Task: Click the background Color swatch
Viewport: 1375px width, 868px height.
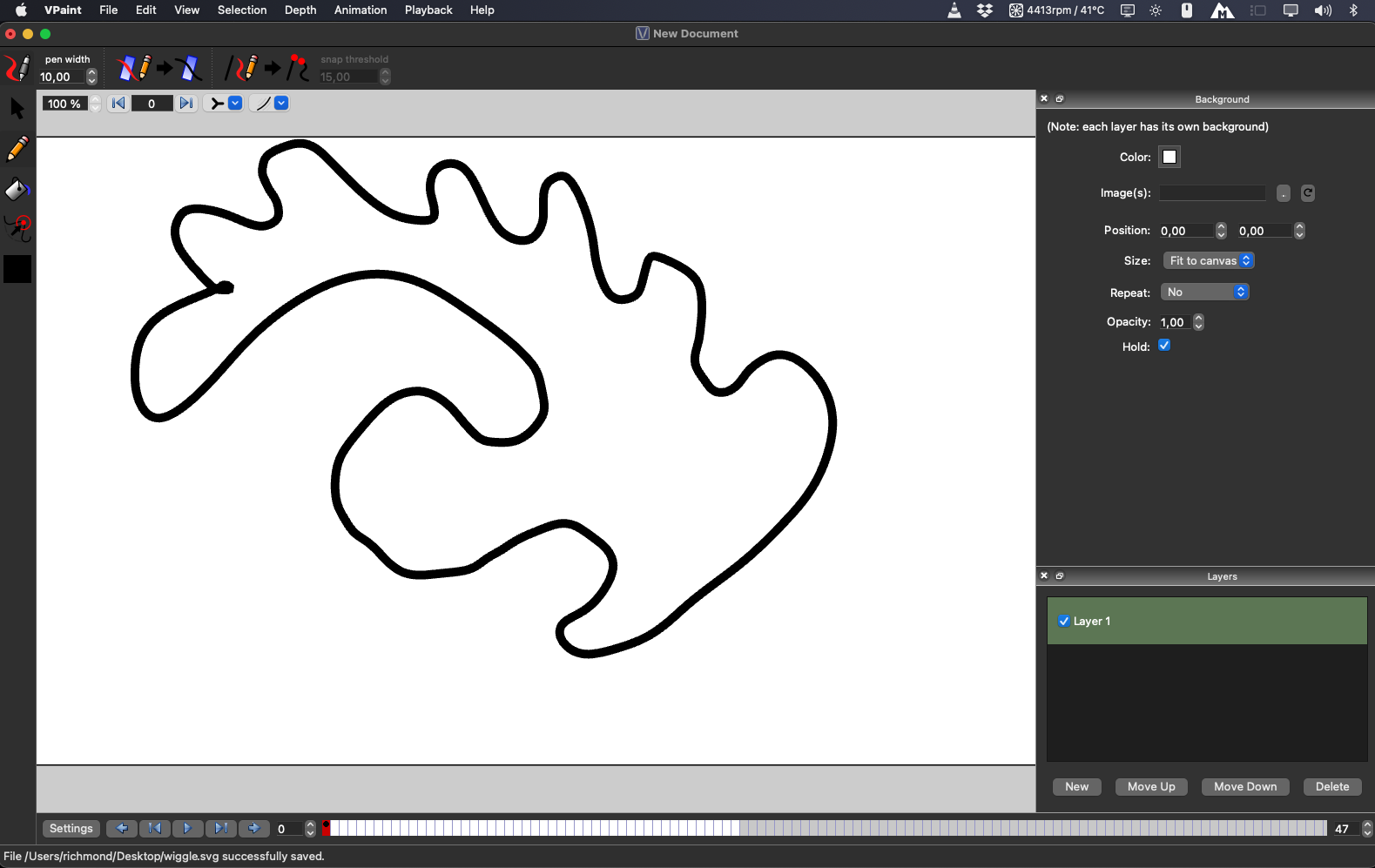Action: 1169,158
